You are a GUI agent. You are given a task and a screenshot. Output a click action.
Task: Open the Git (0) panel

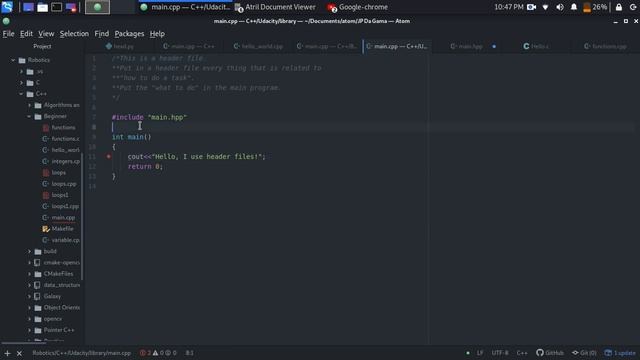[x=584, y=353]
